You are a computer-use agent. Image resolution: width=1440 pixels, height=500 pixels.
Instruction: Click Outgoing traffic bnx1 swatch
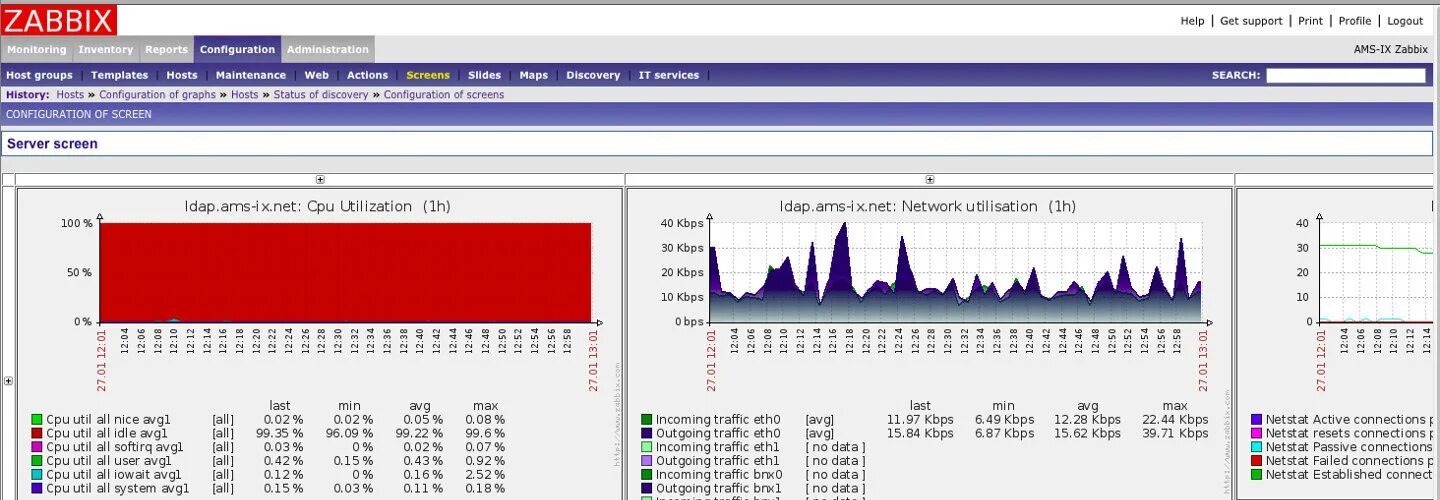coord(647,489)
